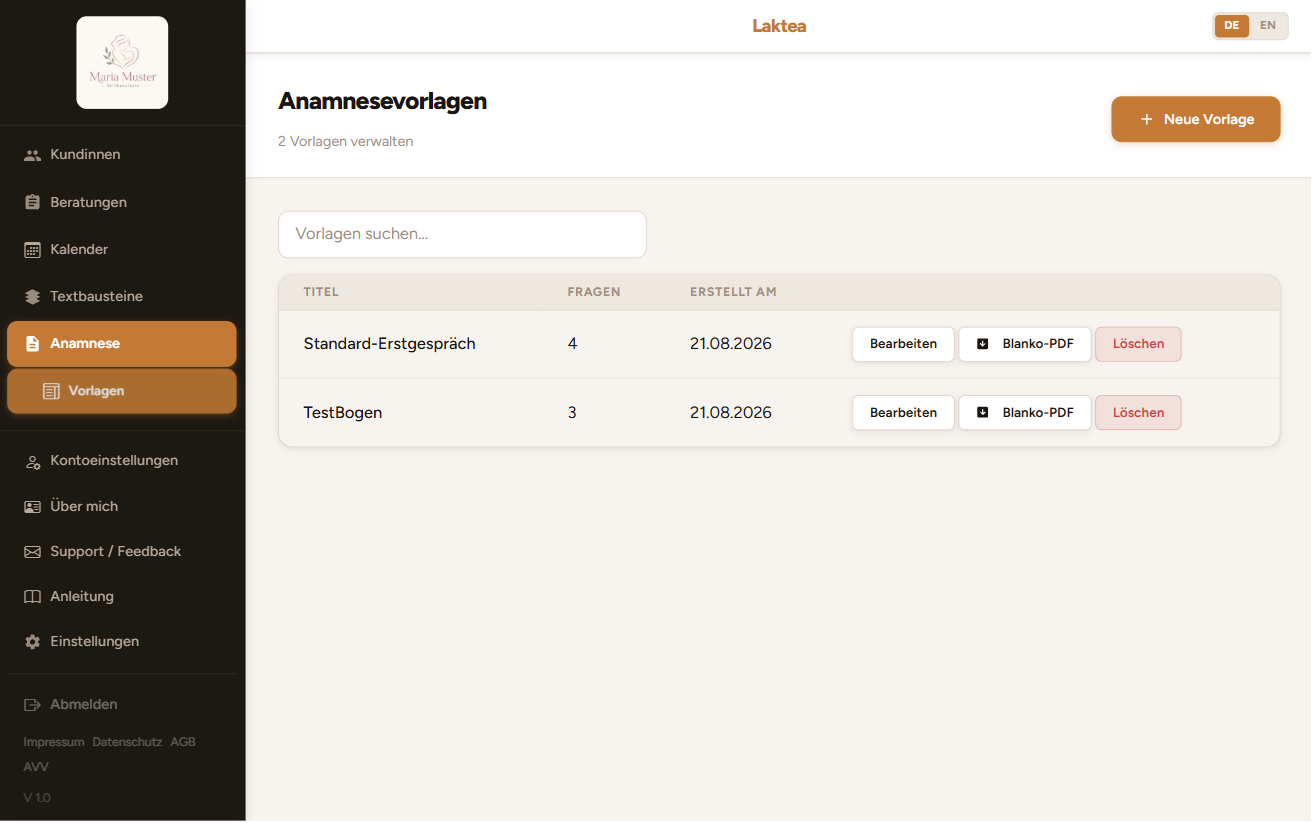This screenshot has width=1314, height=823.
Task: Click download icon in TestBogen row
Action: 982,413
